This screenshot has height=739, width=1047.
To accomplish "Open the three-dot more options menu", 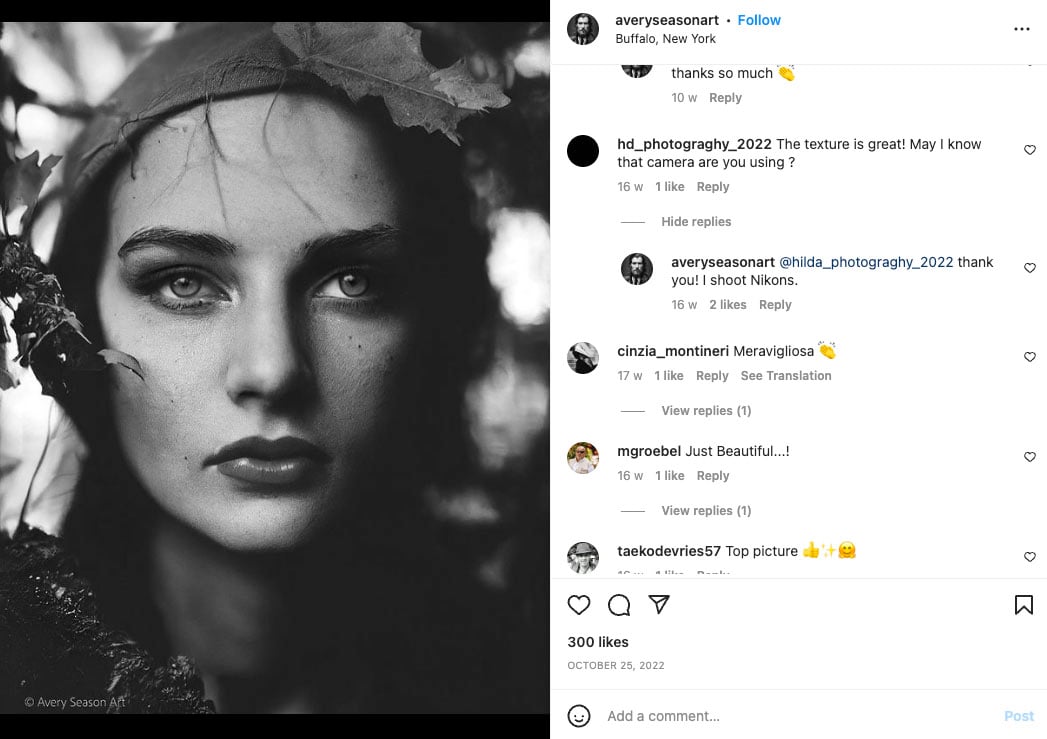I will click(x=1021, y=29).
